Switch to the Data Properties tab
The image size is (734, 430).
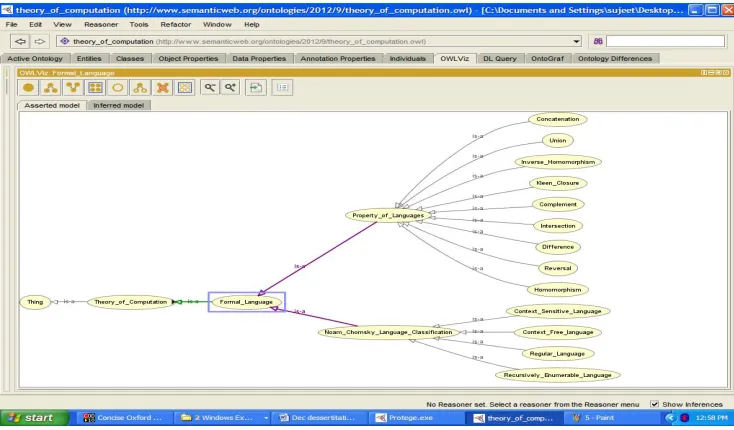point(259,58)
